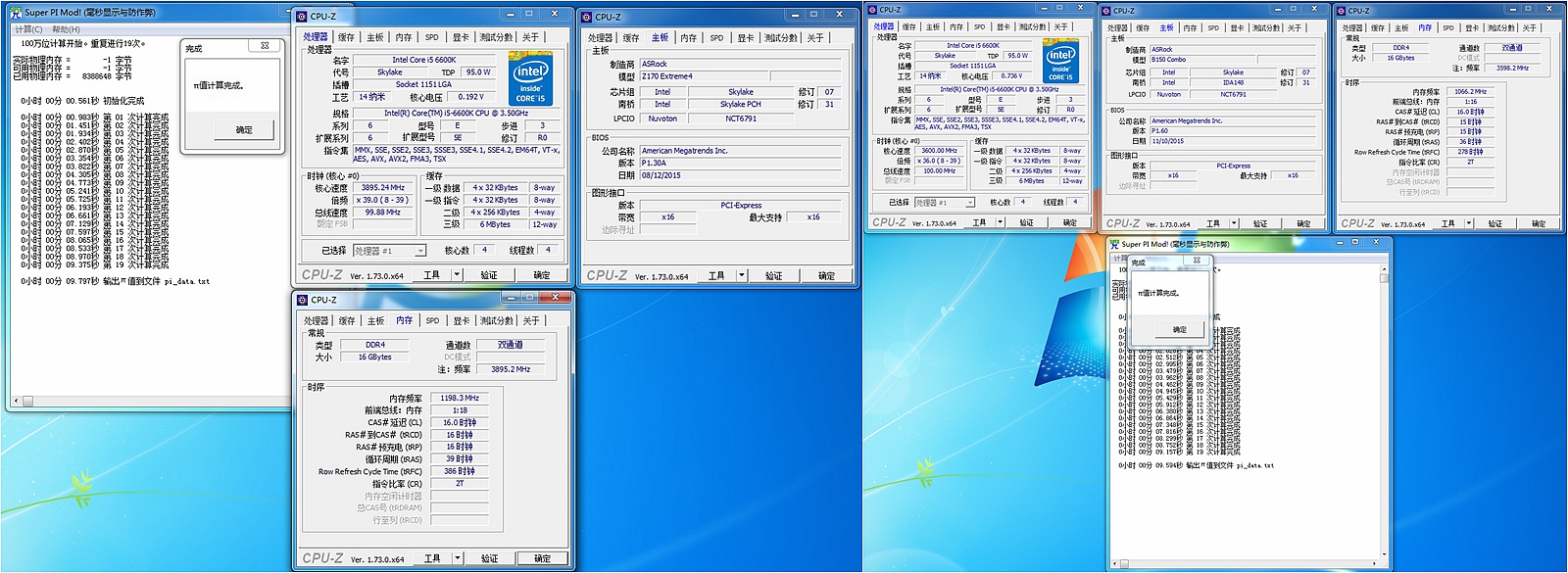Open 工具 dropdown arrow in 3895.24 MHz CPU-Z window
Image resolution: width=1568 pixels, height=573 pixels.
(x=457, y=275)
